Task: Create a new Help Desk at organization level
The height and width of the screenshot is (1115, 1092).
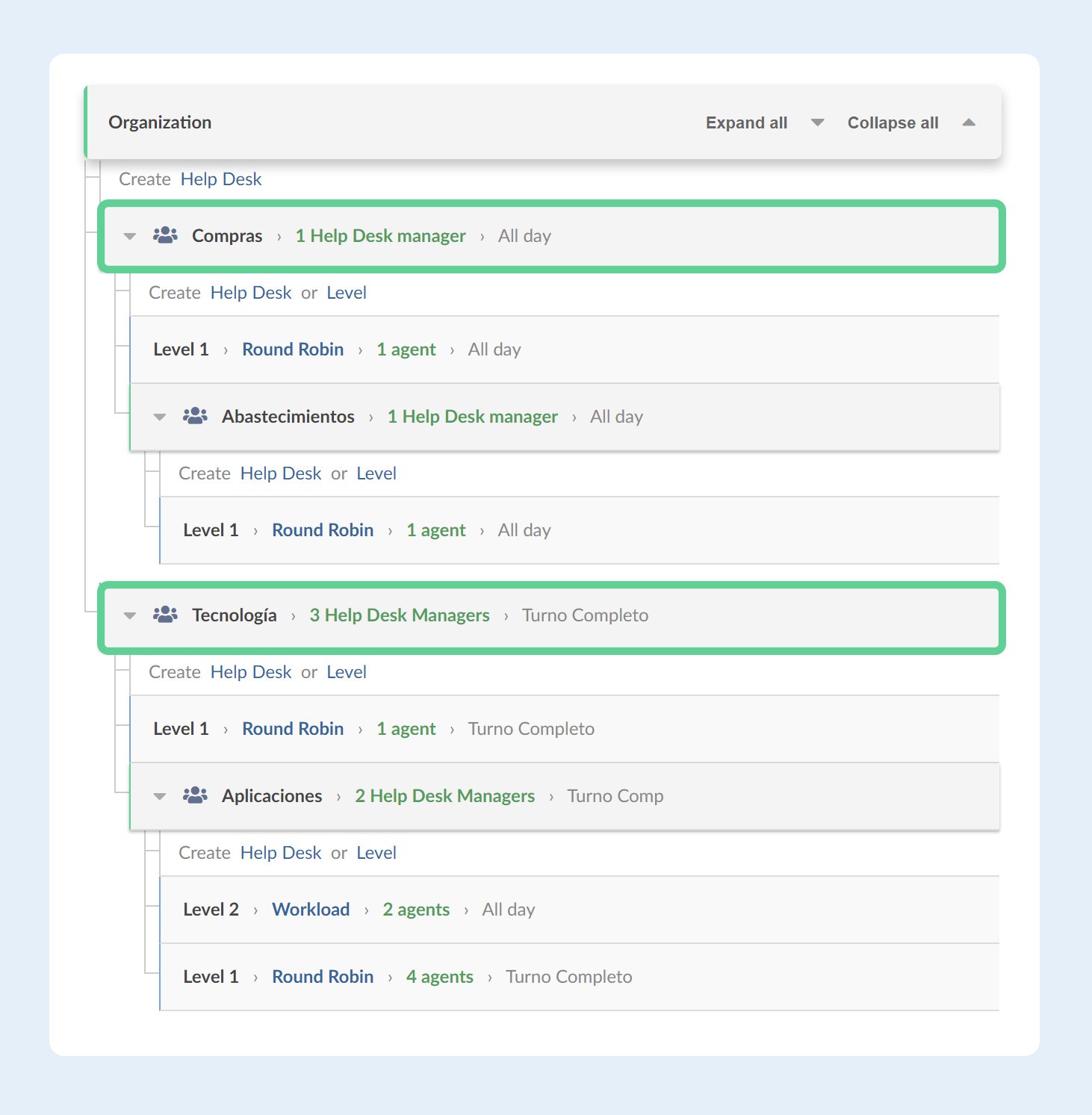Action: pos(220,178)
